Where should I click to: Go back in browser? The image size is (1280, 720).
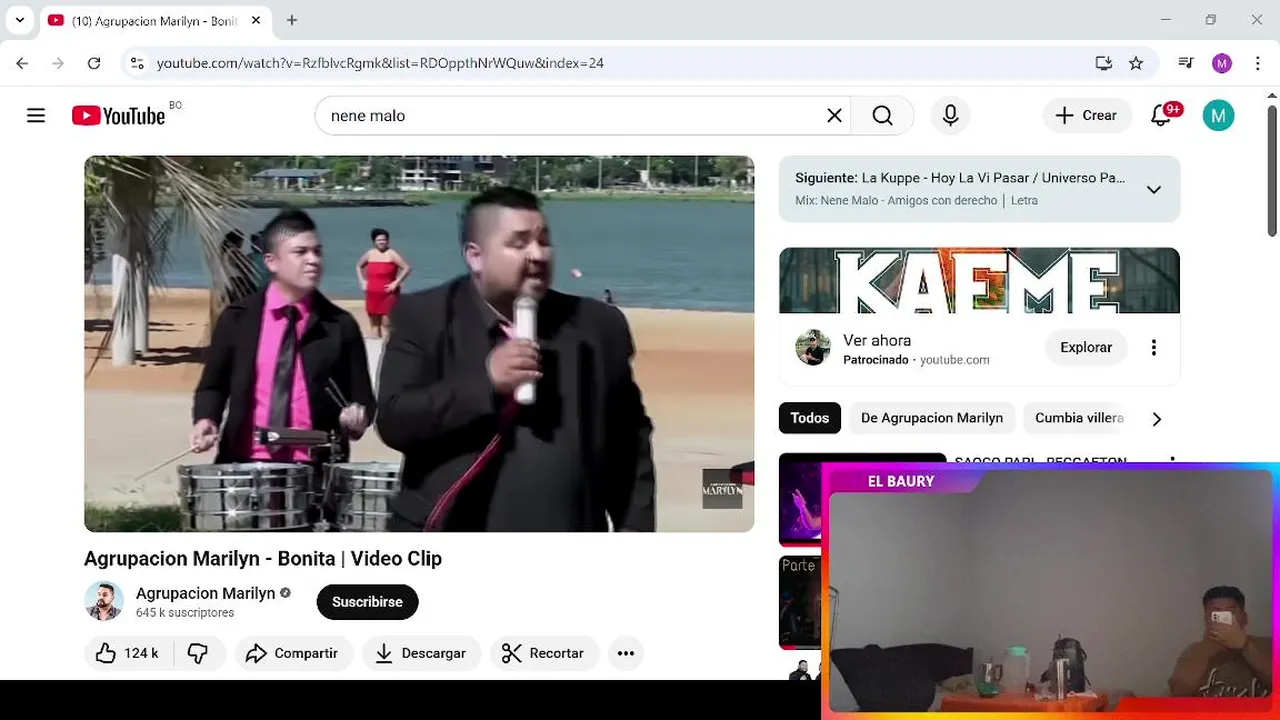point(22,63)
